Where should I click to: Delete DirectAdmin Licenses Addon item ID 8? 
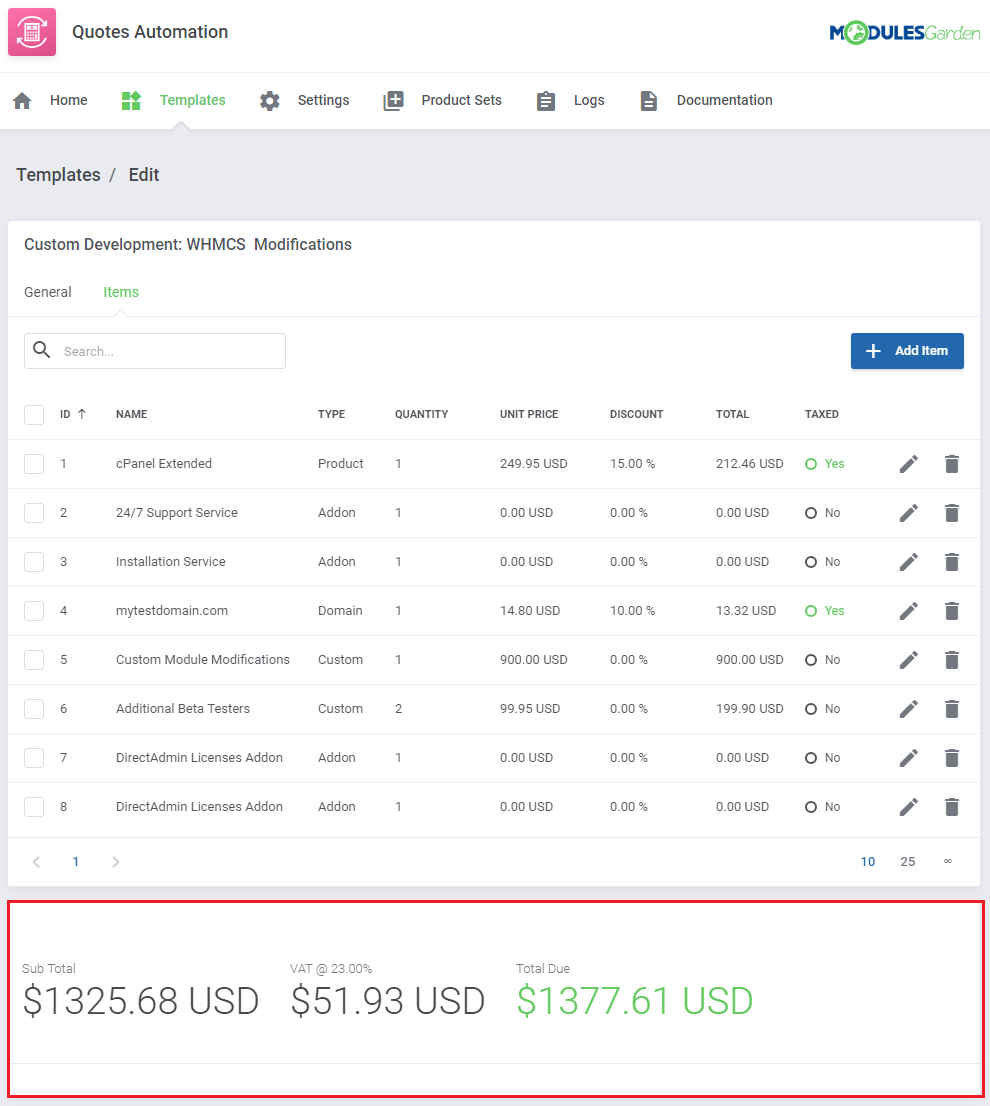point(952,807)
